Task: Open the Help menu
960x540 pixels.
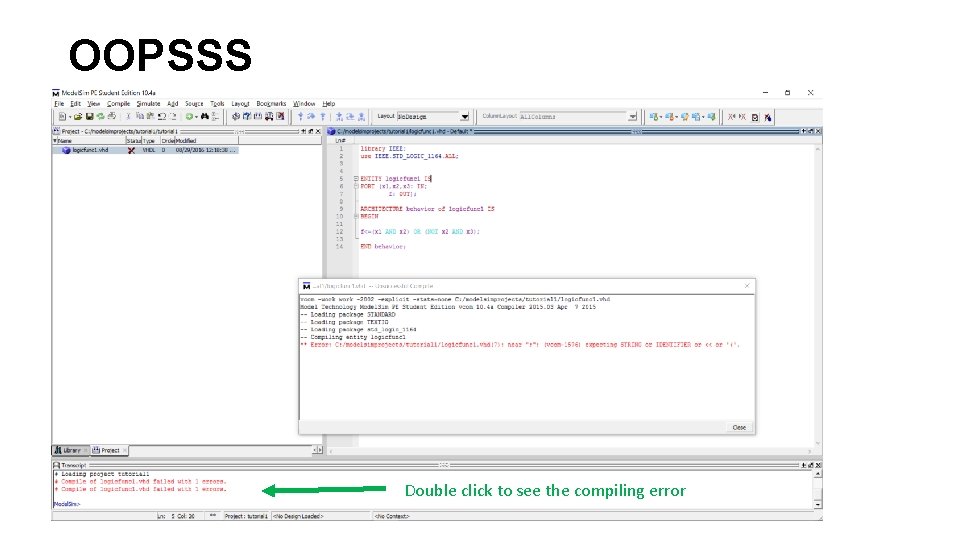Action: click(x=329, y=103)
